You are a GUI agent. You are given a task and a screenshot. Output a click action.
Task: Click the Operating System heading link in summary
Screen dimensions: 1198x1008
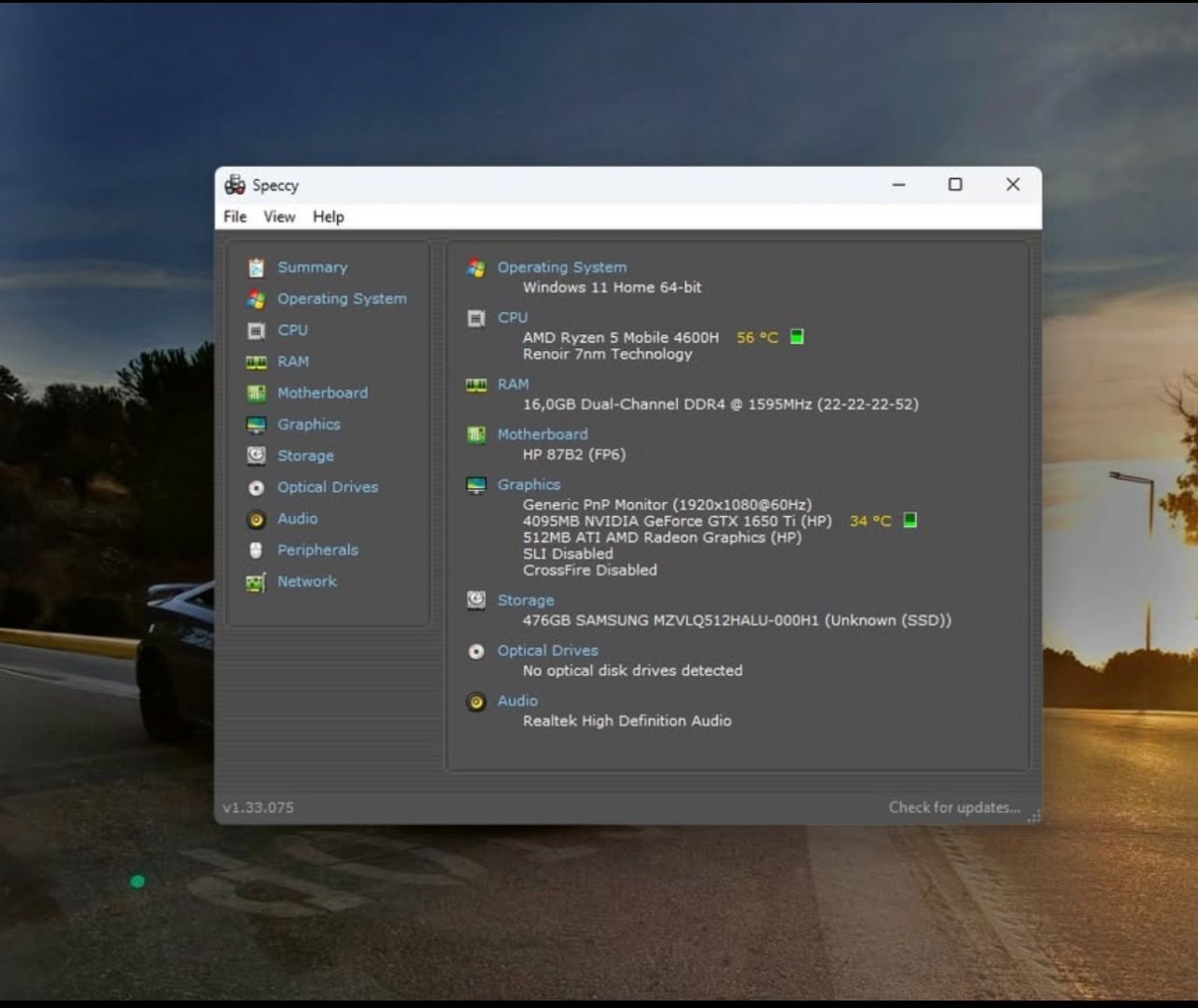tap(562, 267)
